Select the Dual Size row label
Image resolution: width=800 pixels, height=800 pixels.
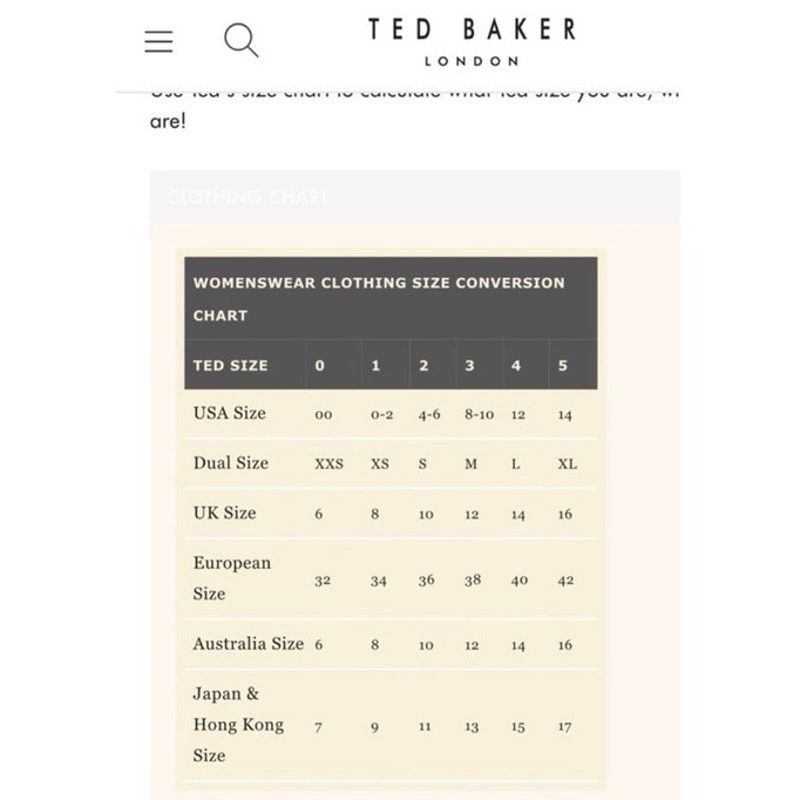pyautogui.click(x=231, y=463)
